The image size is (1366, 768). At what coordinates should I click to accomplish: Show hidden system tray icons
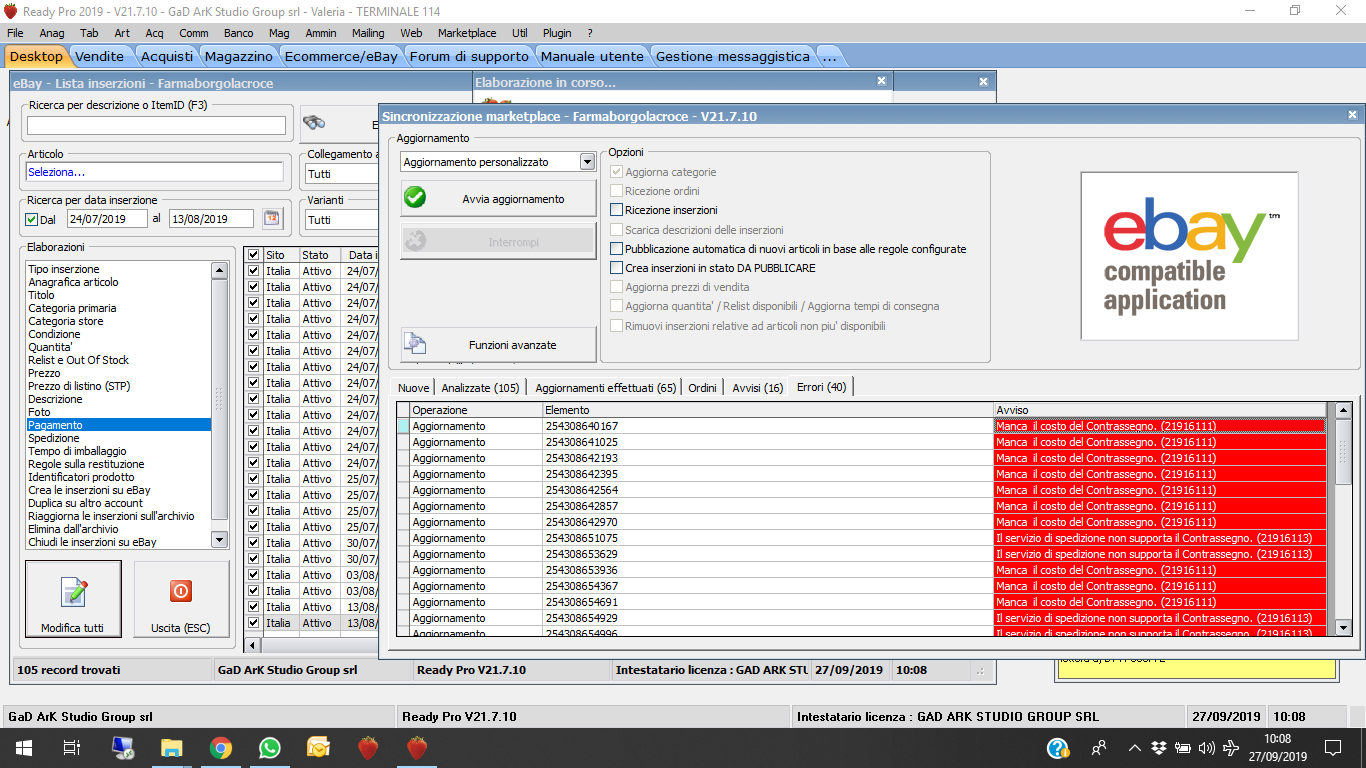coord(1134,747)
